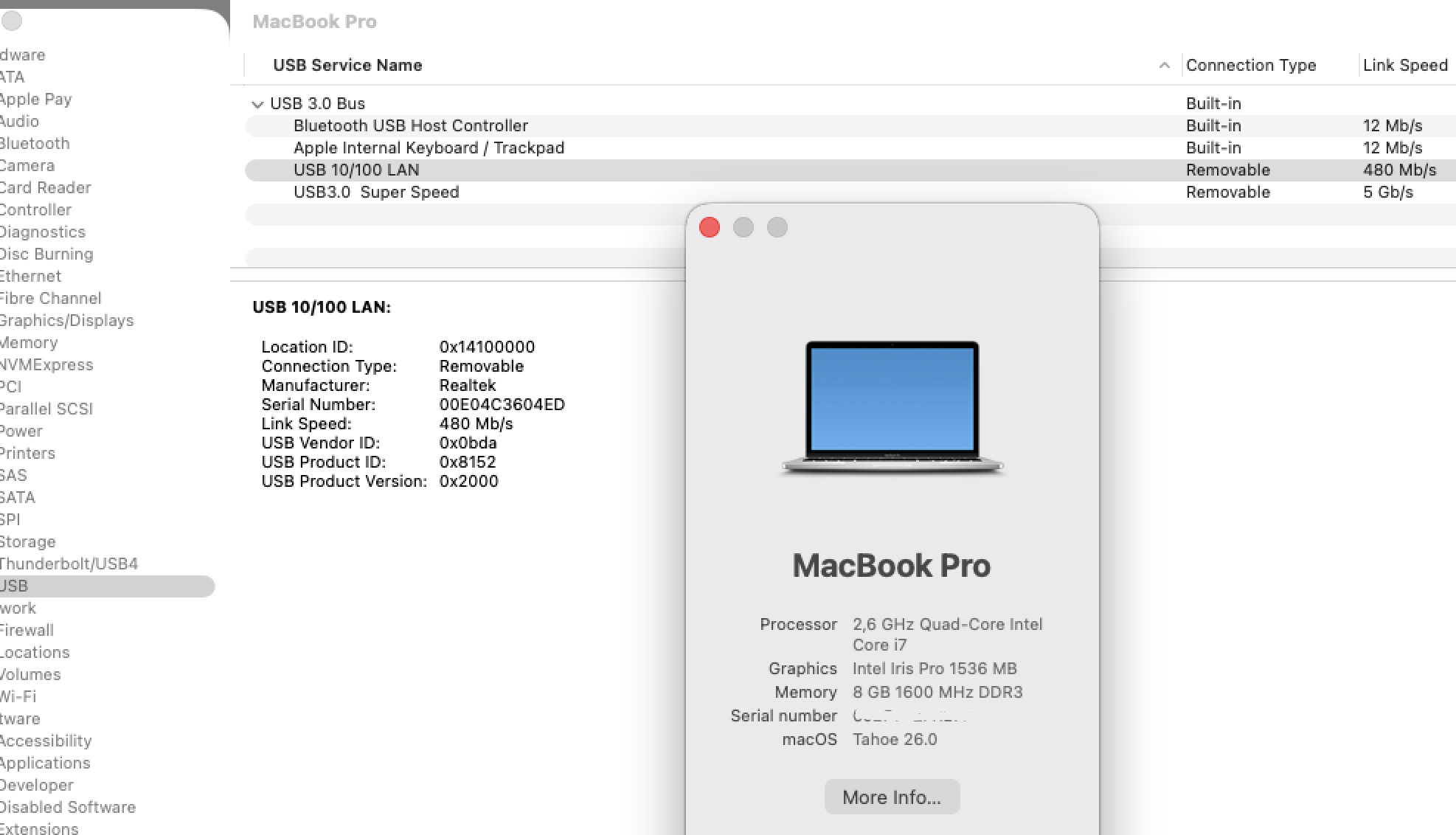Select Card Reader in sidebar
This screenshot has height=835, width=1456.
point(46,188)
